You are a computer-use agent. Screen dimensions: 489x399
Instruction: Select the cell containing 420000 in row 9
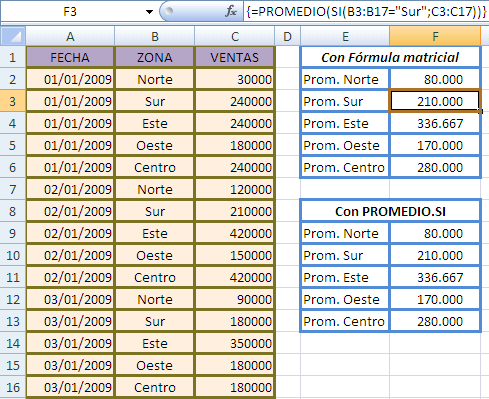click(235, 233)
